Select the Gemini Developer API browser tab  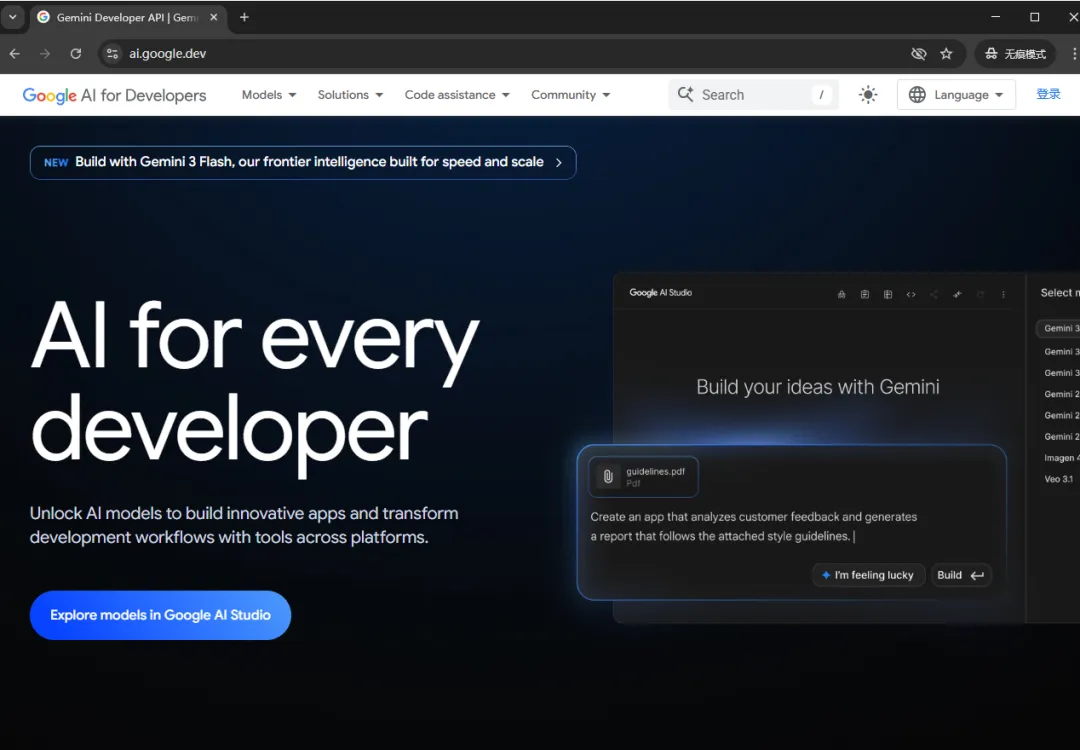pyautogui.click(x=127, y=17)
